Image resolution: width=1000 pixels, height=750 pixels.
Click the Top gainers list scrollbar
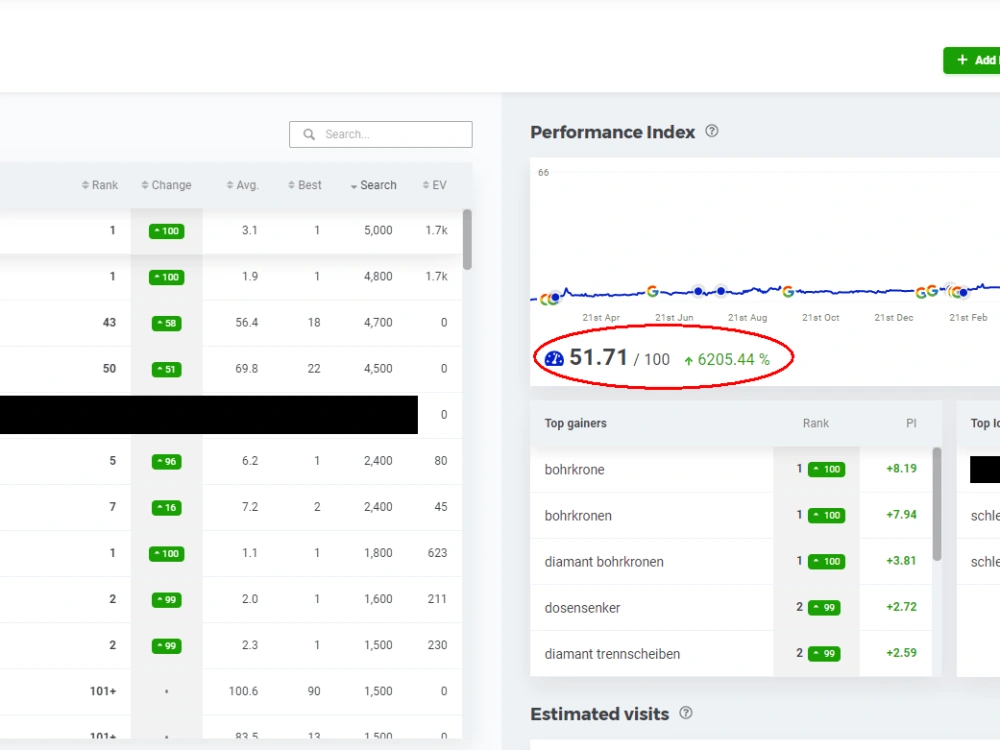coord(937,504)
